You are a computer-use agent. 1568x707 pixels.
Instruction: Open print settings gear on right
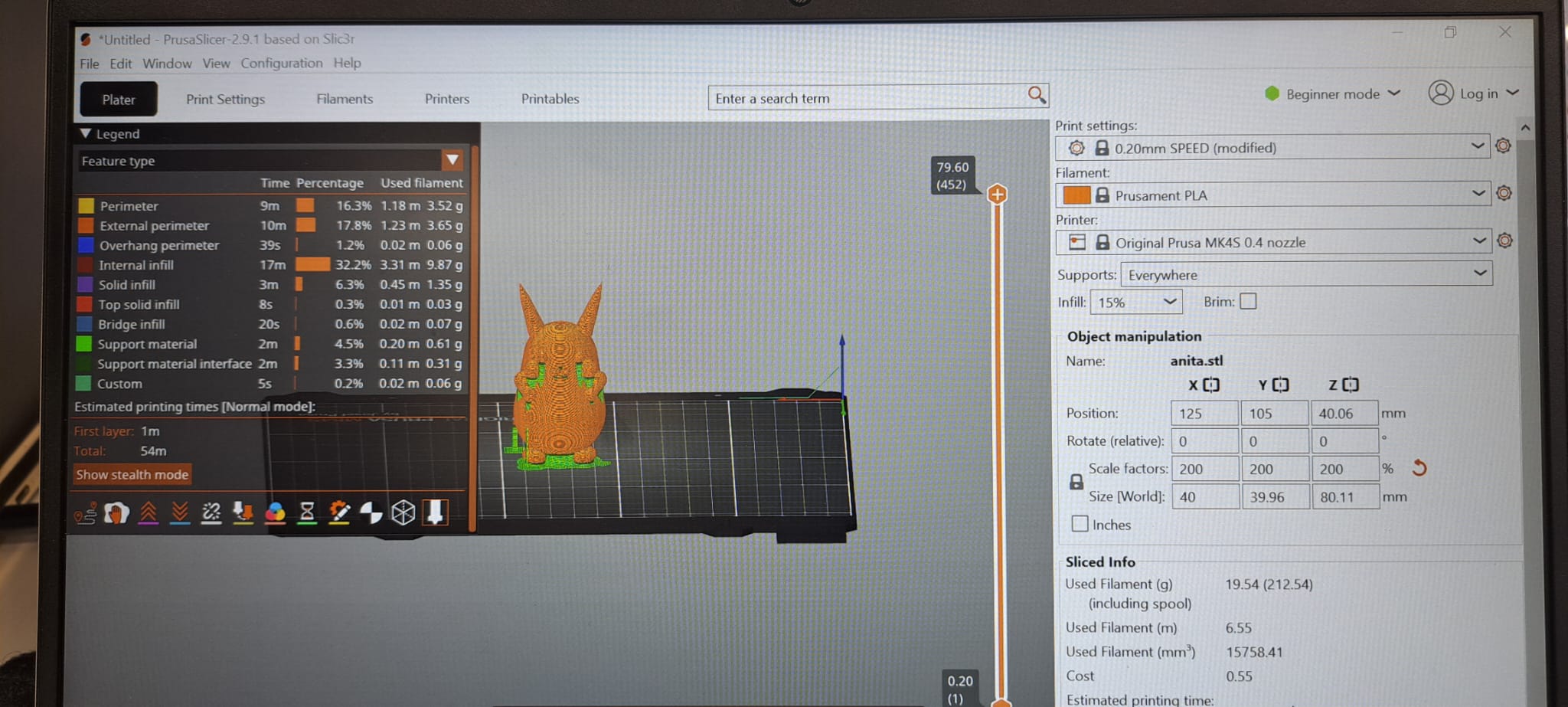(1503, 146)
